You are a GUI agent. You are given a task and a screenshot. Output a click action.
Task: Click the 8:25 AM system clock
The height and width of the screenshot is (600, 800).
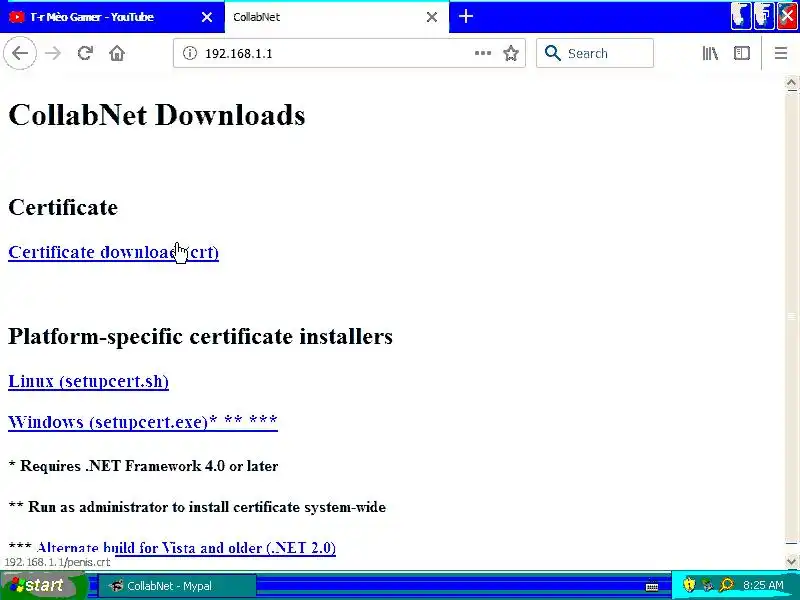(x=763, y=585)
